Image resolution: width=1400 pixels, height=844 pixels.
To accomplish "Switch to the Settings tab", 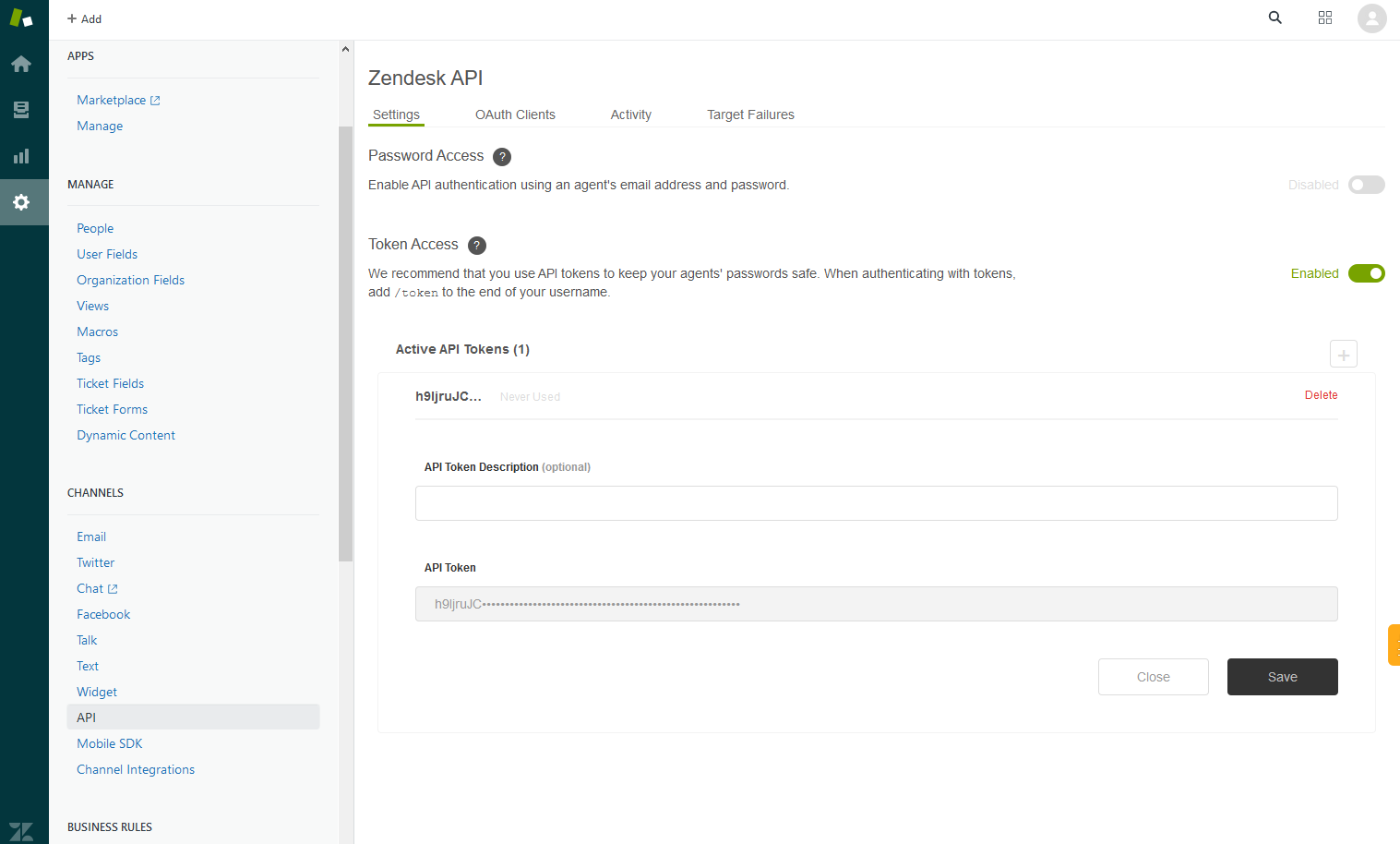I will [x=396, y=115].
